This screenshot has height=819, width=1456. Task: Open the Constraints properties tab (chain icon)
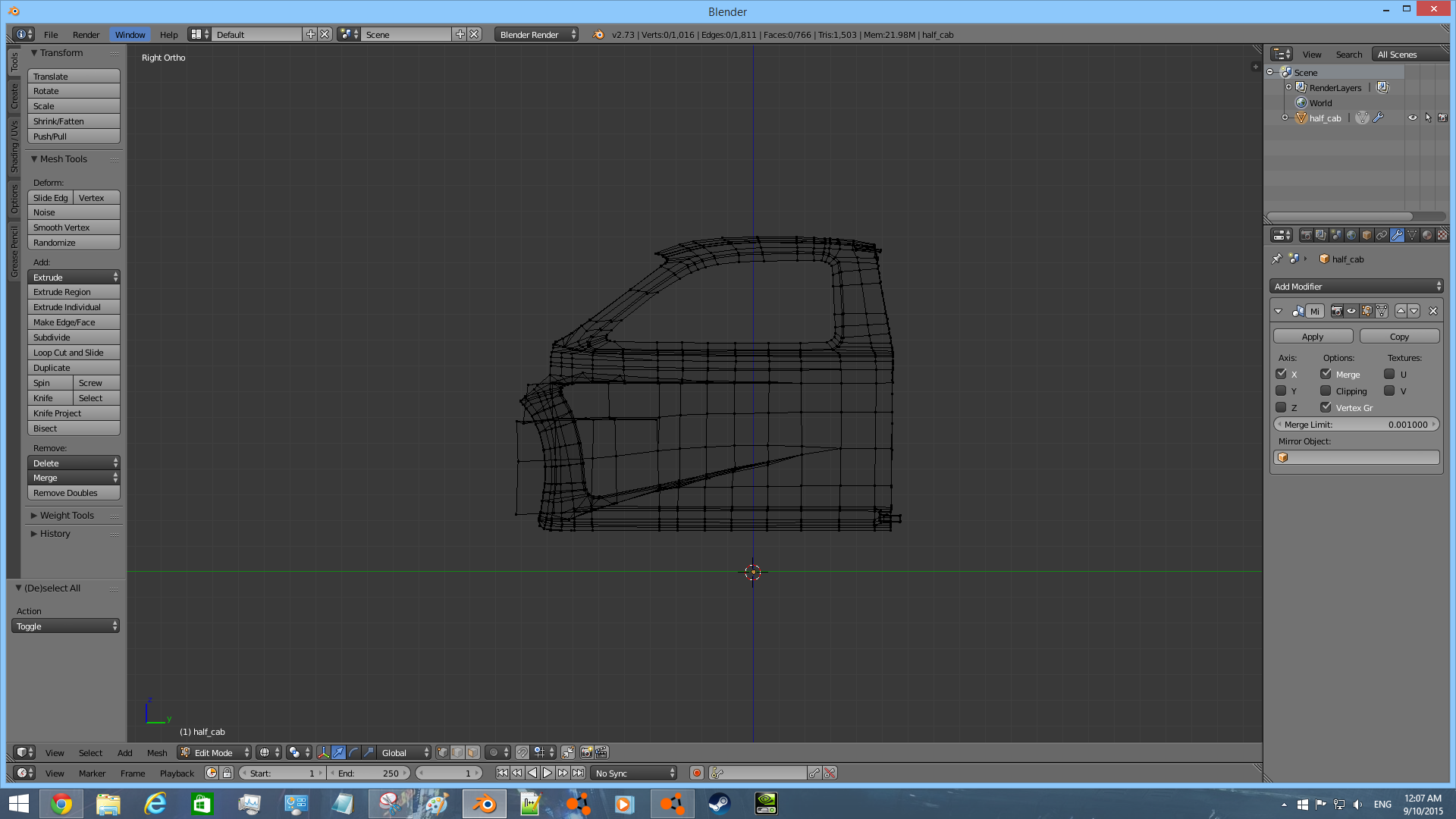(x=1382, y=235)
